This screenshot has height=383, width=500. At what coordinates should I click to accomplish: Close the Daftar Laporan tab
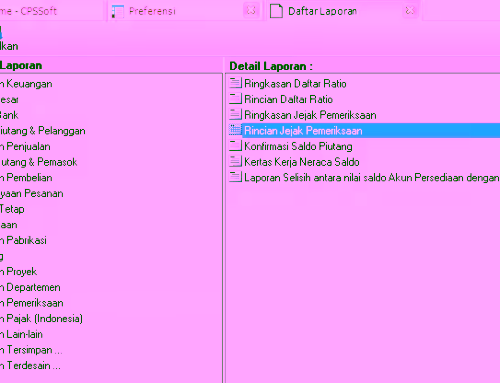coord(410,11)
